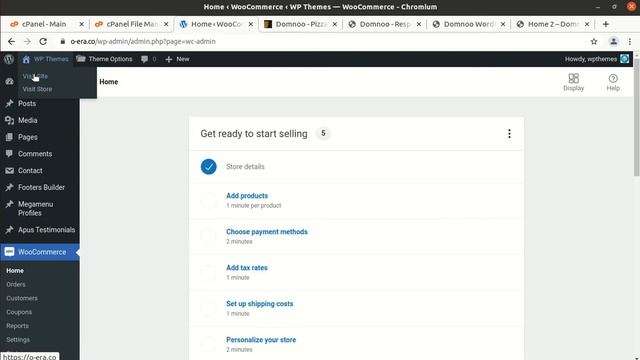Open the WP Themes home icon
Image resolution: width=640 pixels, height=360 pixels.
[26, 59]
